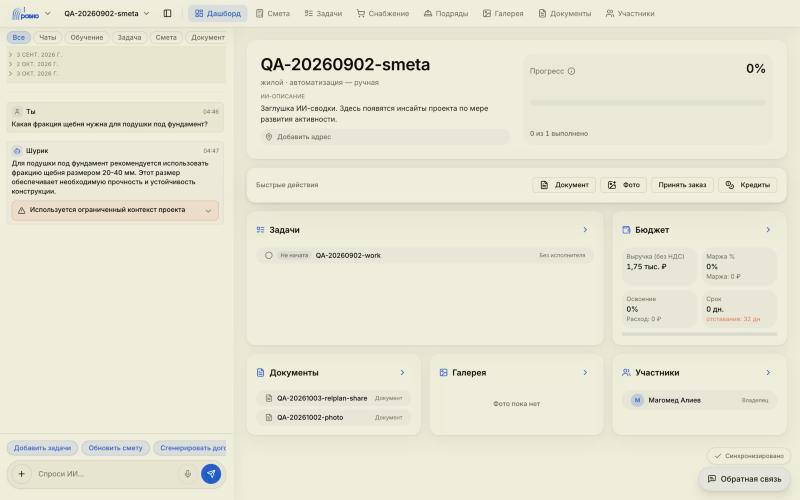The width and height of the screenshot is (800, 500).
Task: Expand the 3 сент. 2026 г. chat group
Action: [35, 55]
